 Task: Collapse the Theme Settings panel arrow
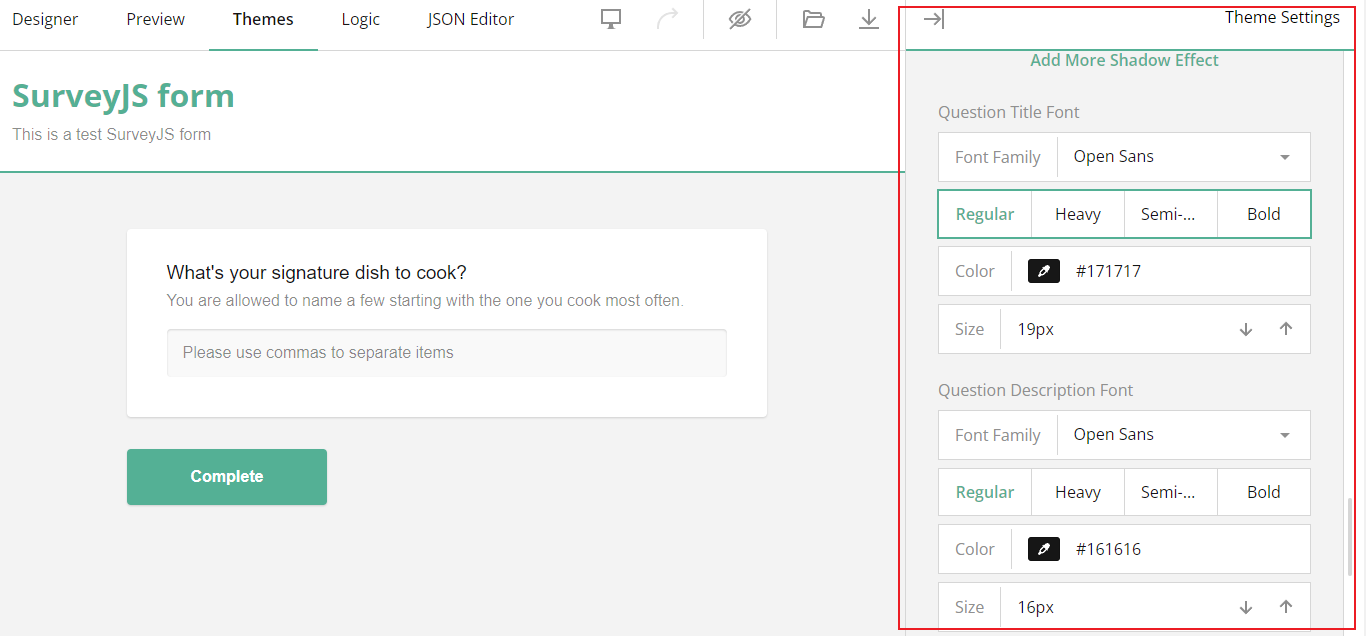click(933, 18)
